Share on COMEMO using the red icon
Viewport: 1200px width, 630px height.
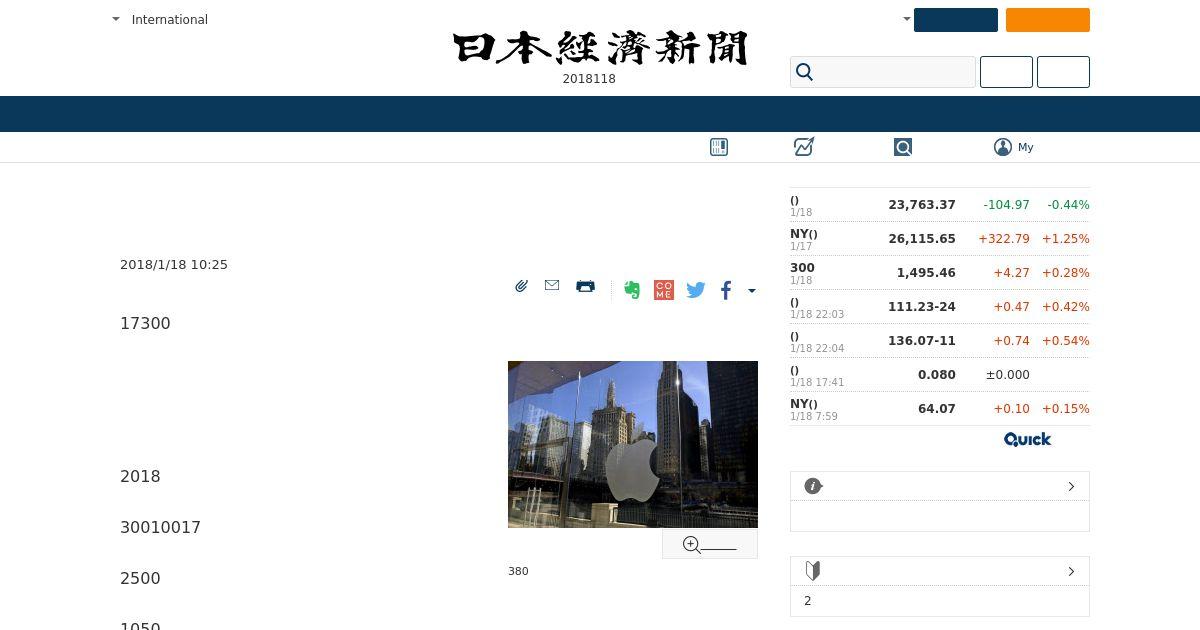[664, 290]
